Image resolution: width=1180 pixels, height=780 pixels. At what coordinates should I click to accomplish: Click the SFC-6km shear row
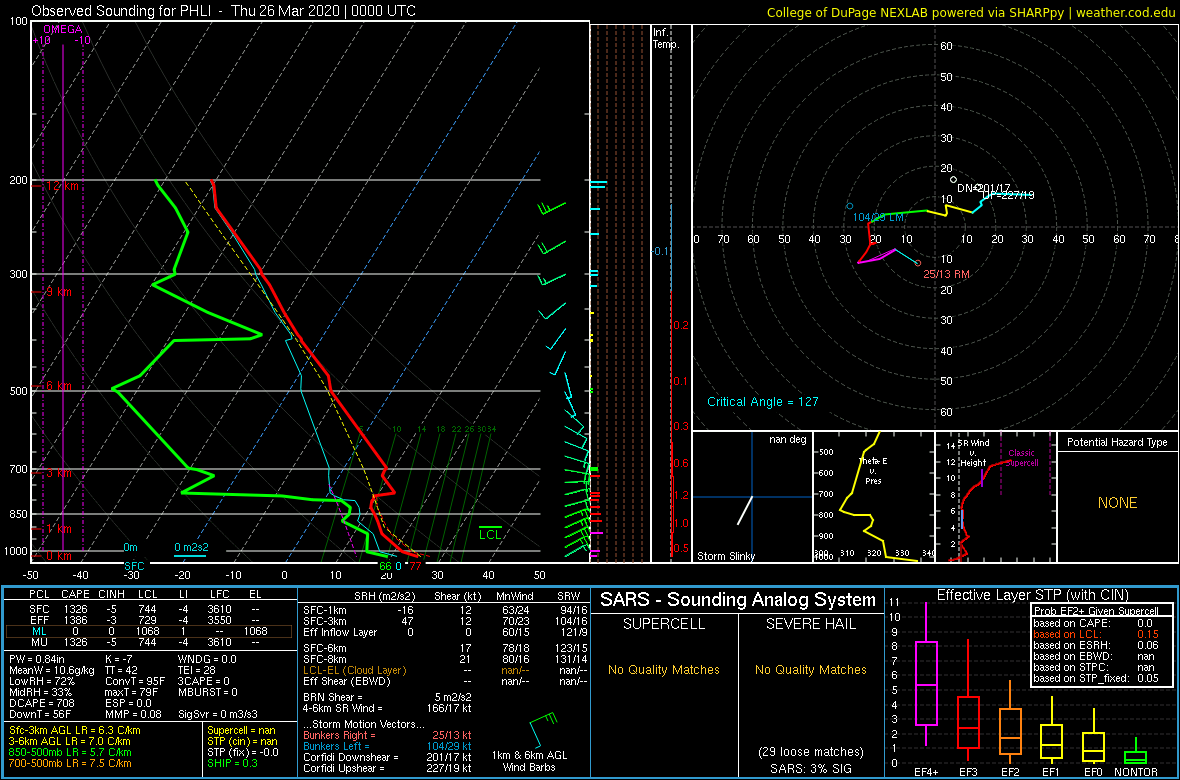click(x=444, y=647)
